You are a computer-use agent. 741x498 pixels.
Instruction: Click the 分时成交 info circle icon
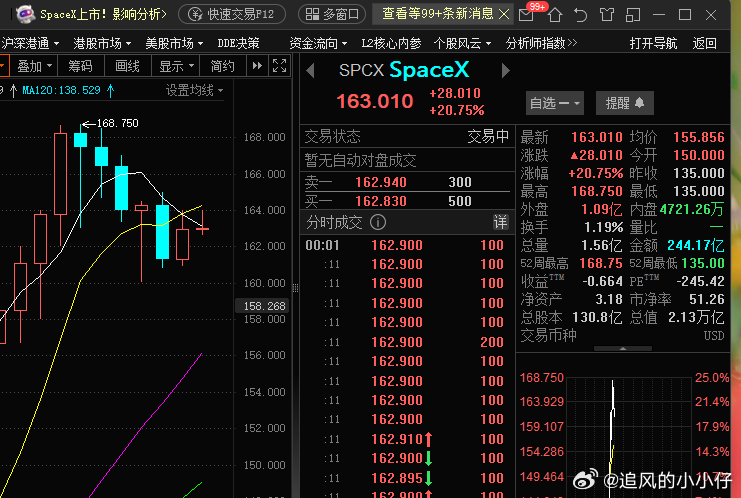378,222
